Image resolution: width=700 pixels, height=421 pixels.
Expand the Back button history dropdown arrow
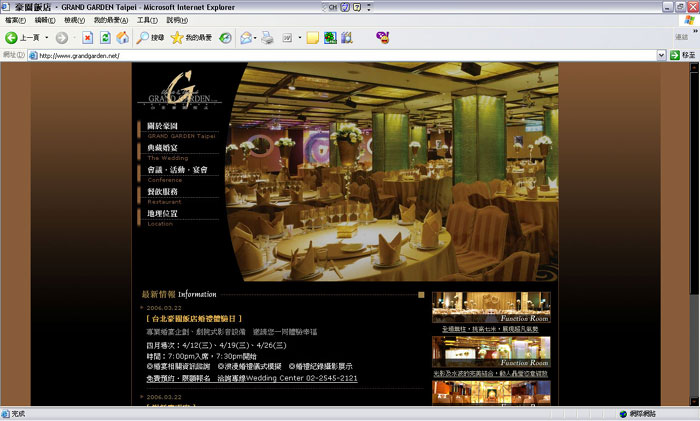[46, 38]
